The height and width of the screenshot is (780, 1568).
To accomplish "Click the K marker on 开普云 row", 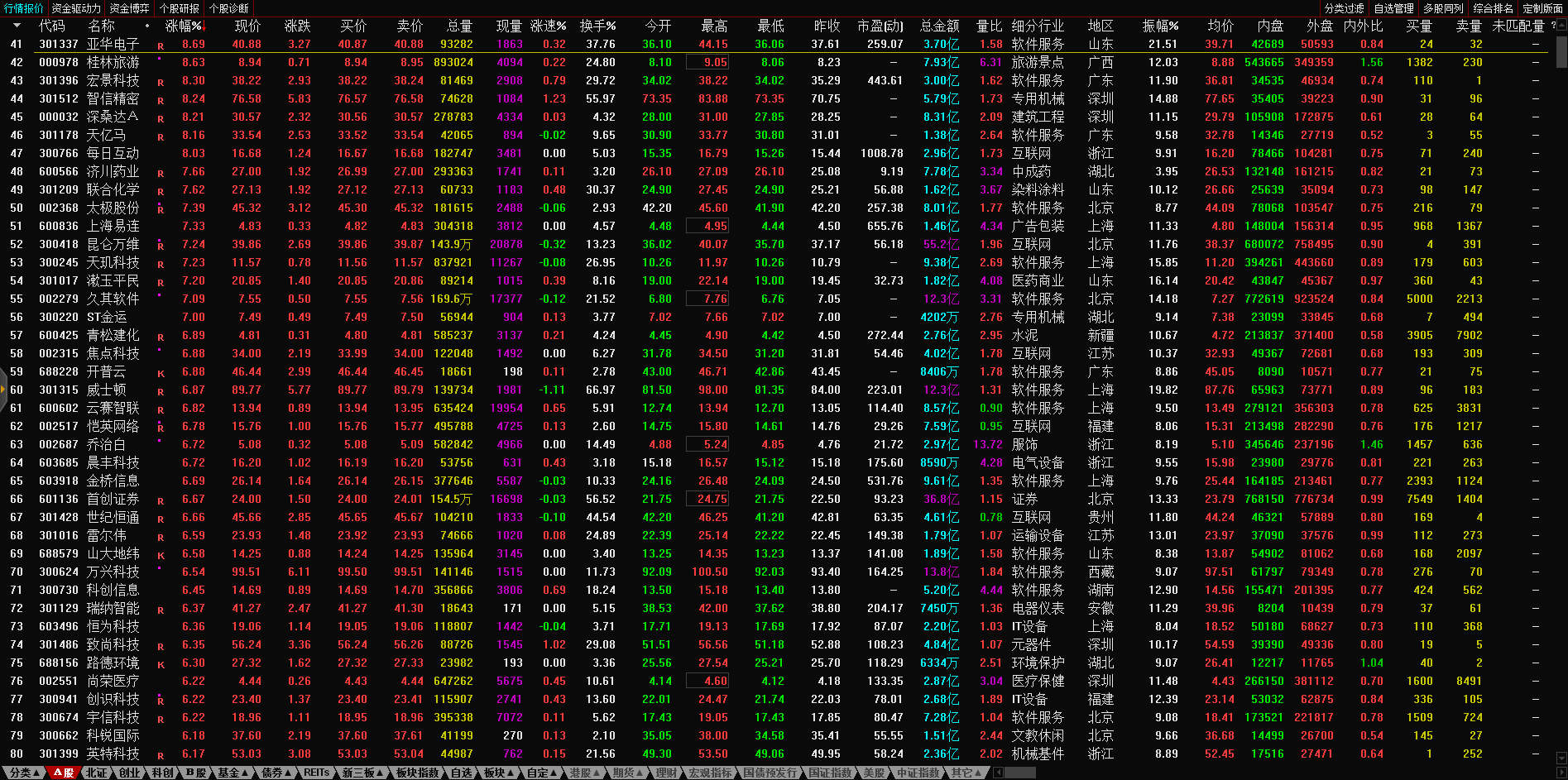I will pyautogui.click(x=161, y=374).
